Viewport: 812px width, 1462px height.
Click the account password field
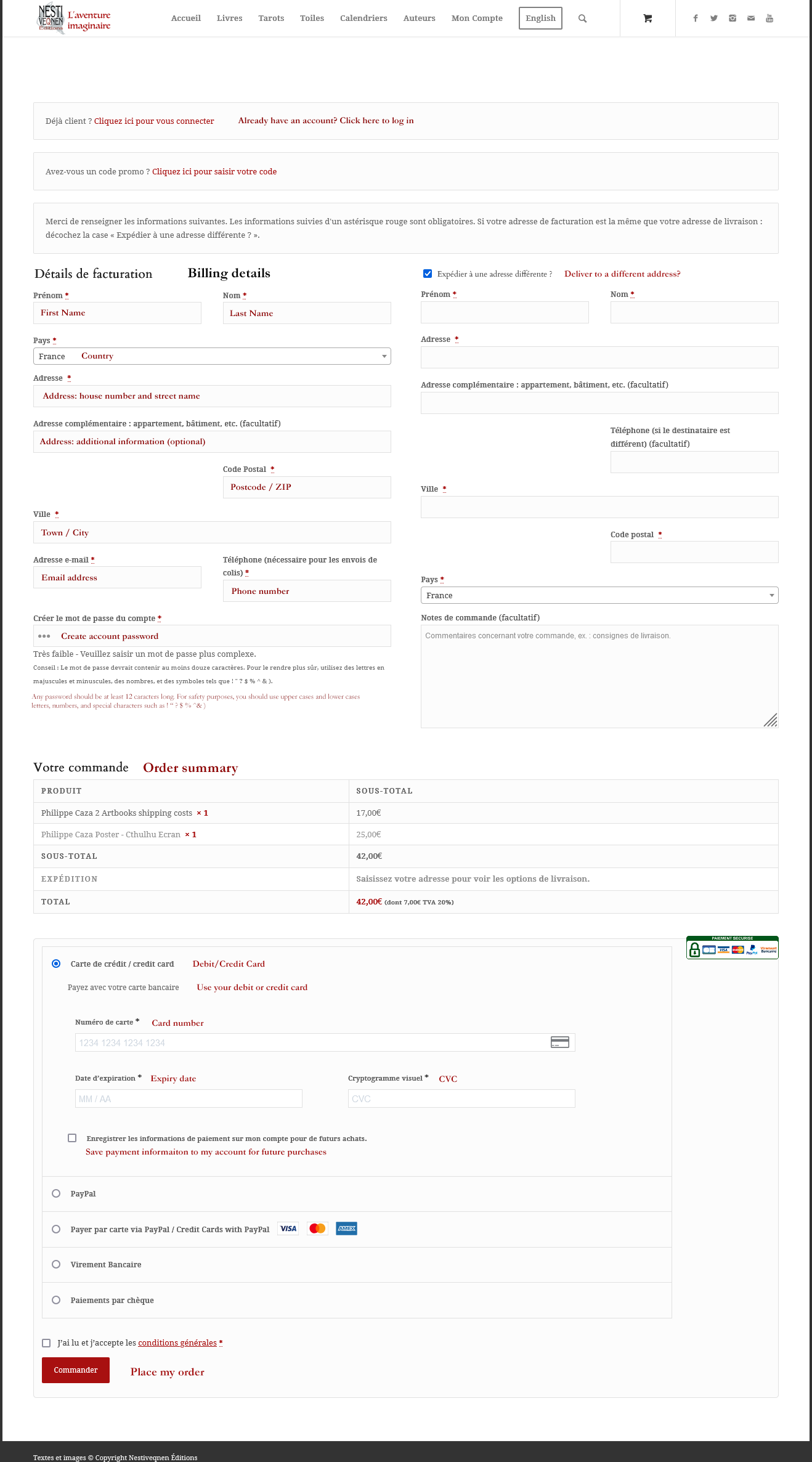212,636
